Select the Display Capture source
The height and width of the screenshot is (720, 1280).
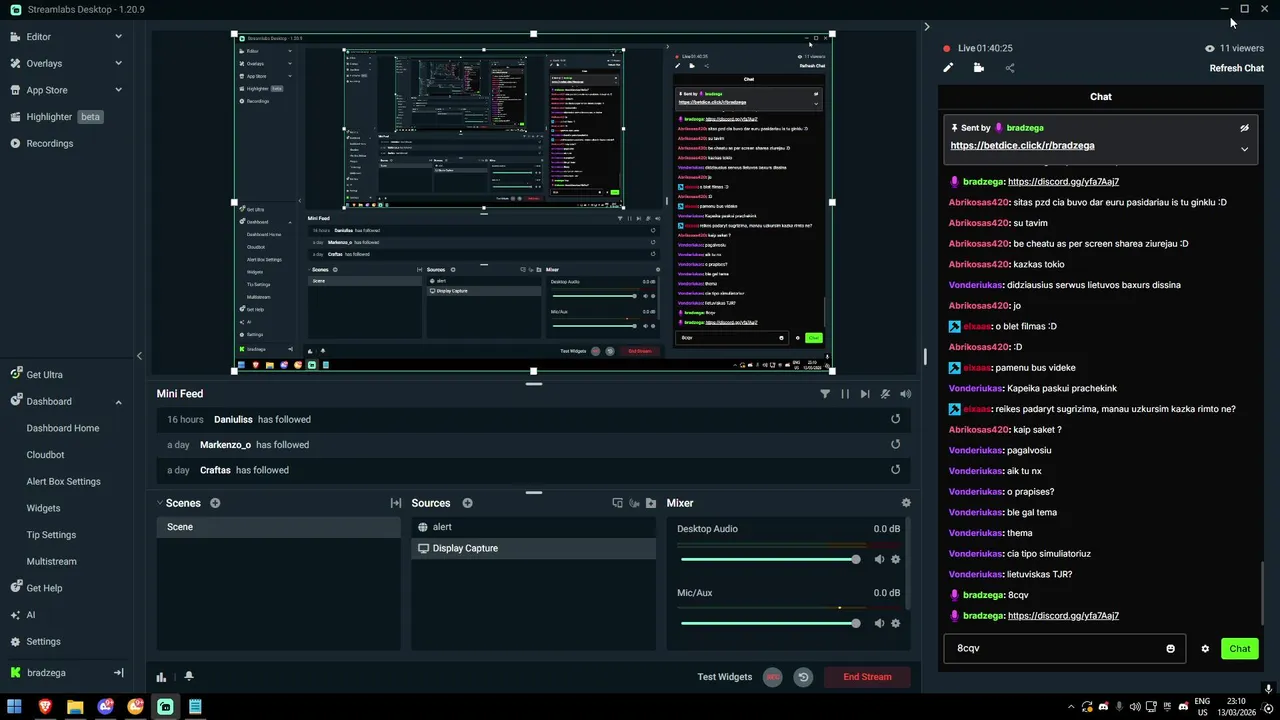coord(534,548)
